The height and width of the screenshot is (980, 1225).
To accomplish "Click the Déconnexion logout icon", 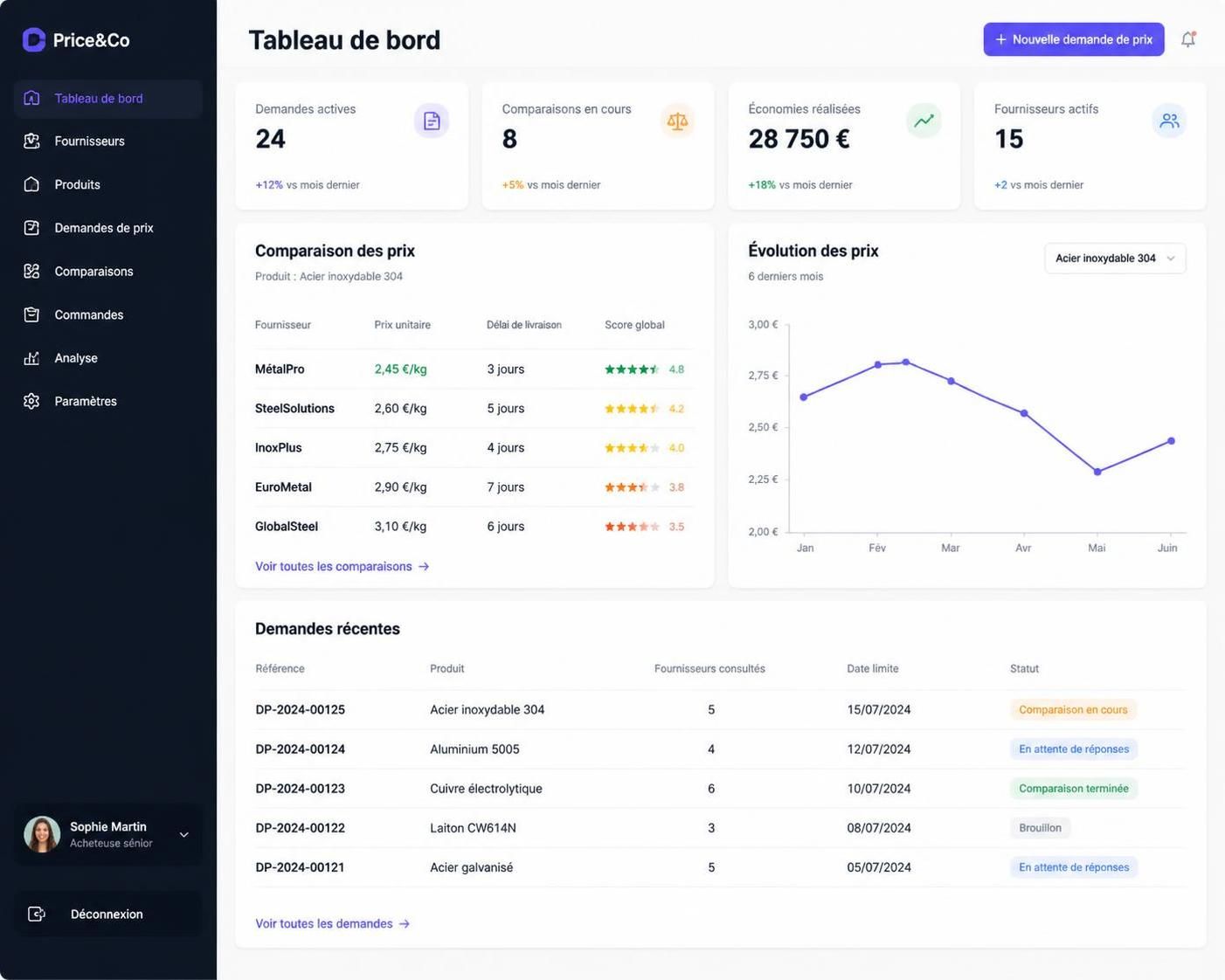I will click(36, 914).
